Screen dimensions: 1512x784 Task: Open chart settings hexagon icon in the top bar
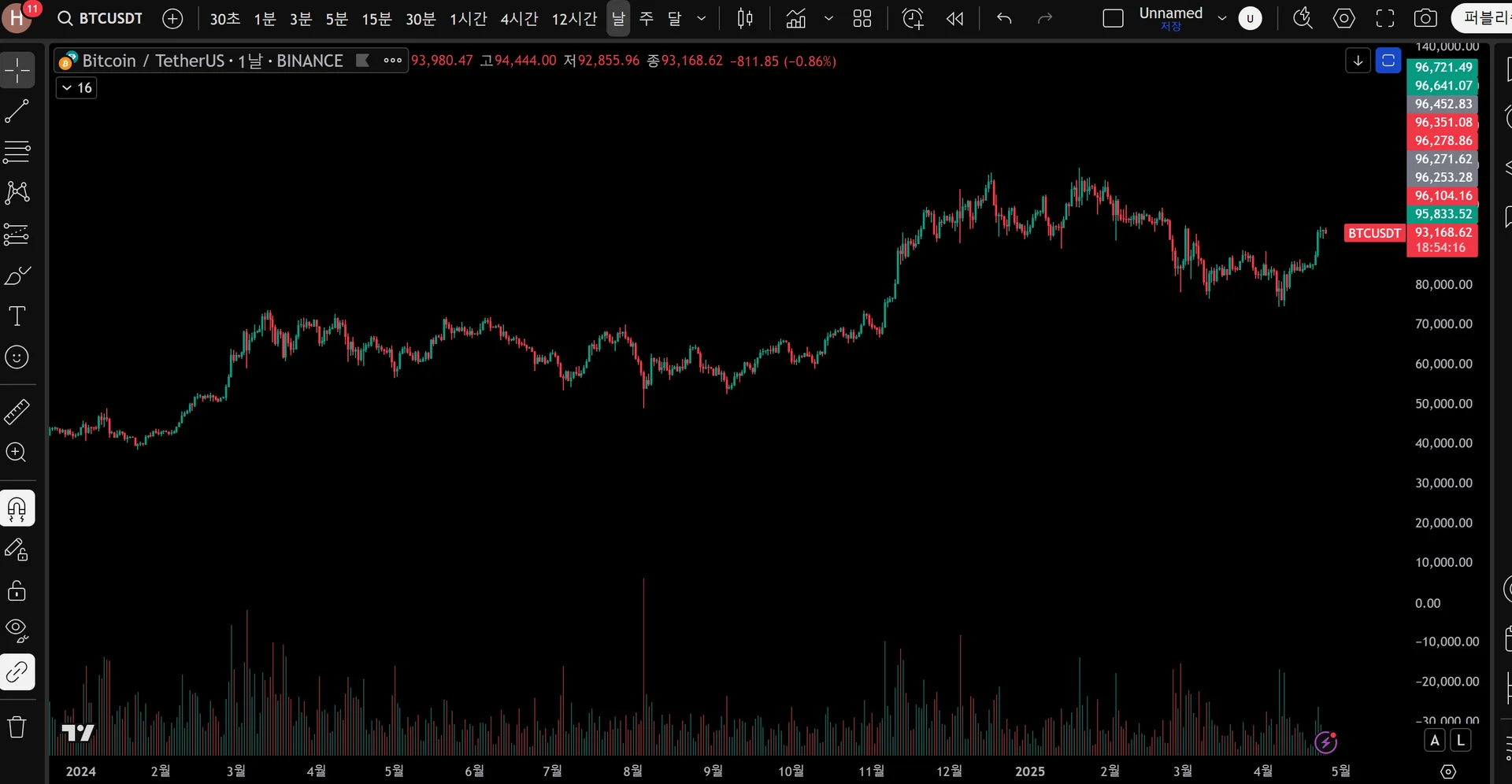[x=1343, y=18]
